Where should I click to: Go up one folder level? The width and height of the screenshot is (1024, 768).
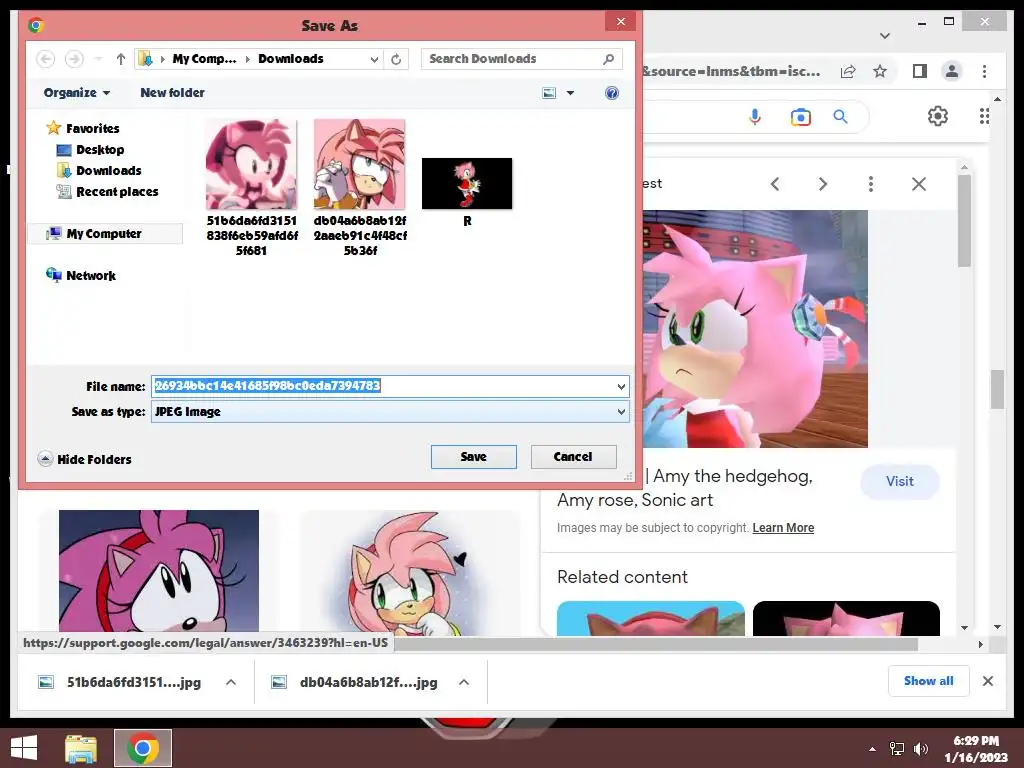(120, 59)
